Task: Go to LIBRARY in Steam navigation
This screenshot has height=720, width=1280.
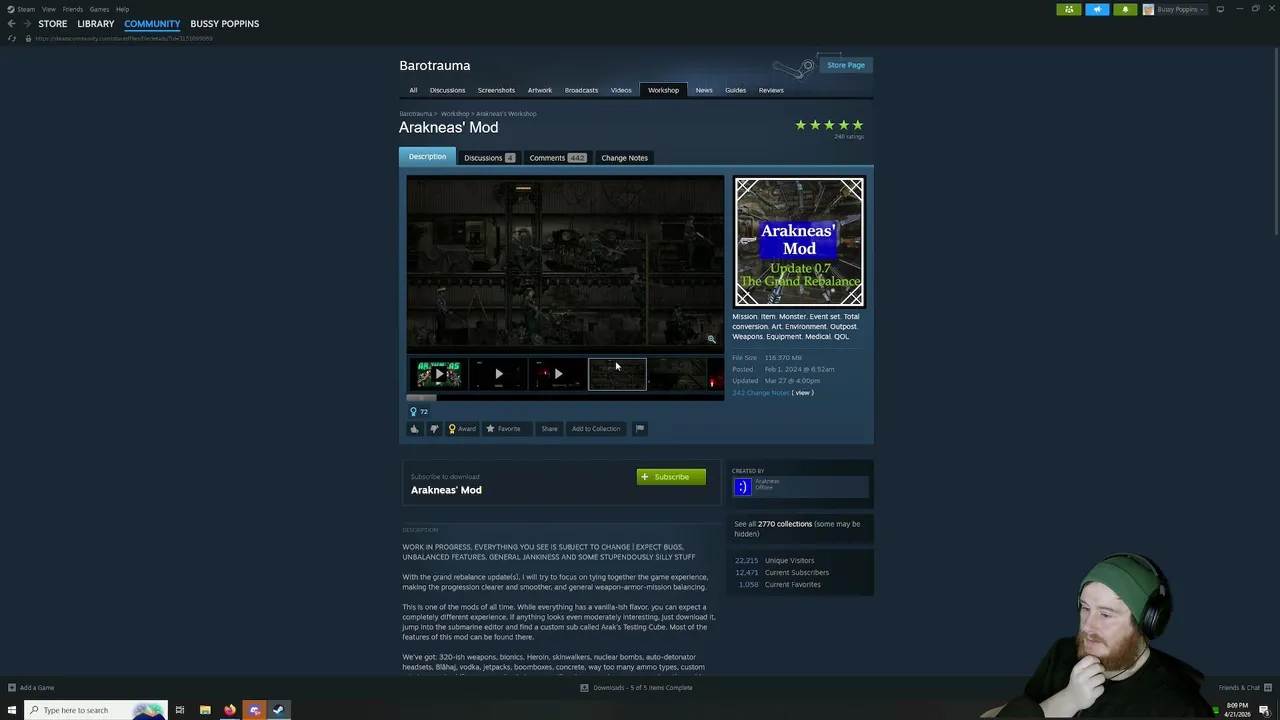Action: (96, 24)
